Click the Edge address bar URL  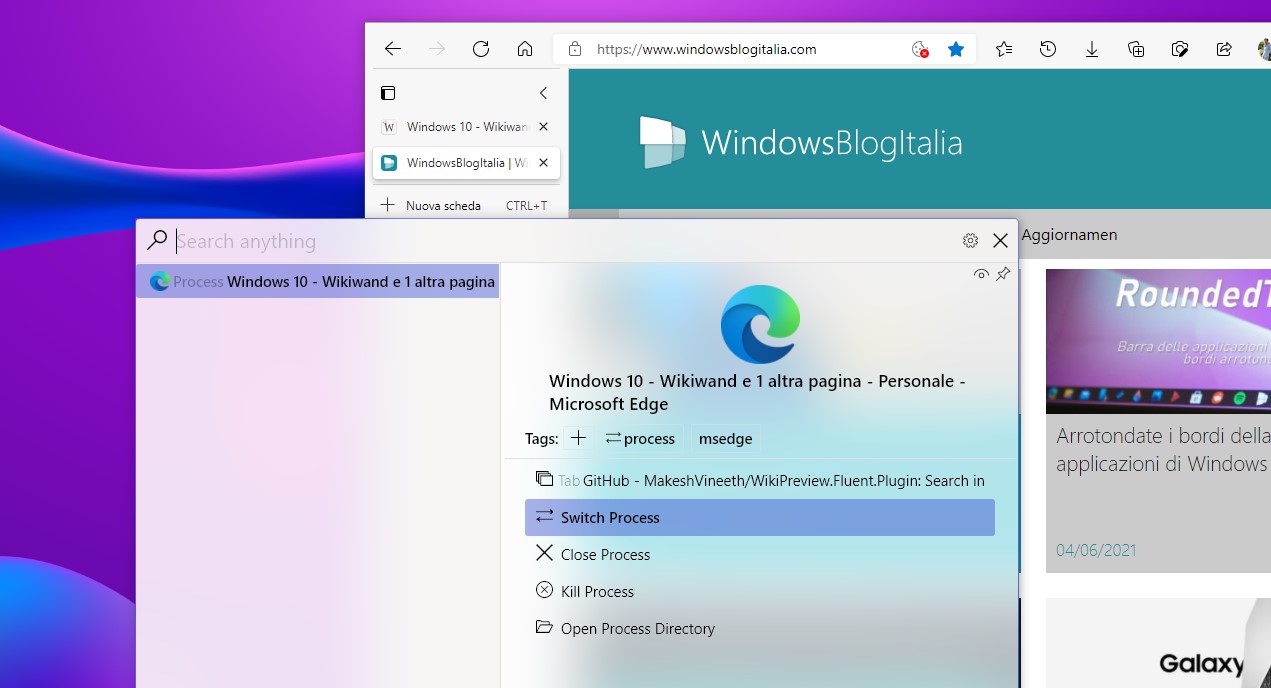click(x=706, y=49)
